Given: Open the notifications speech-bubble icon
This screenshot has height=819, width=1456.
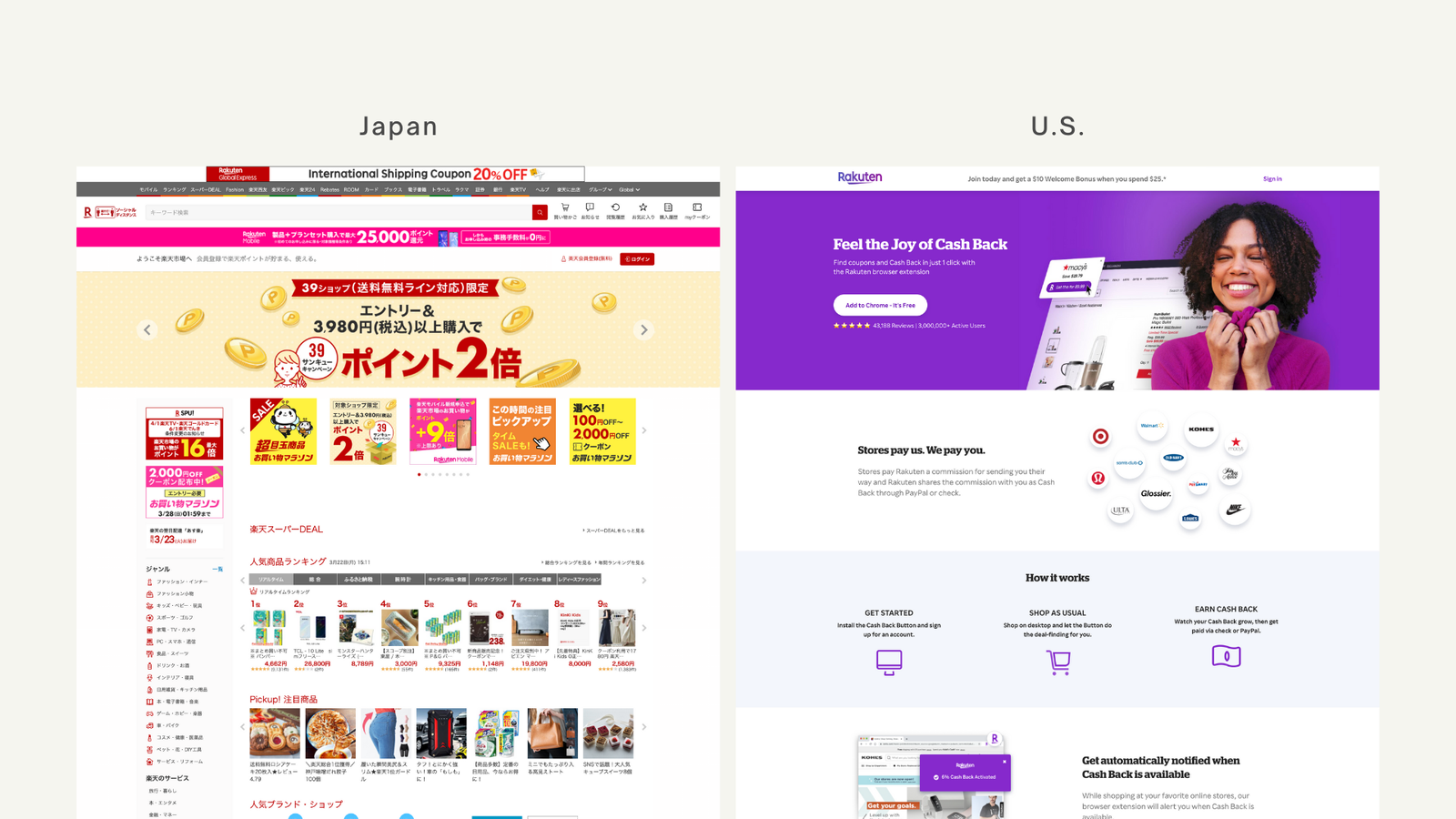Looking at the screenshot, I should (x=590, y=207).
